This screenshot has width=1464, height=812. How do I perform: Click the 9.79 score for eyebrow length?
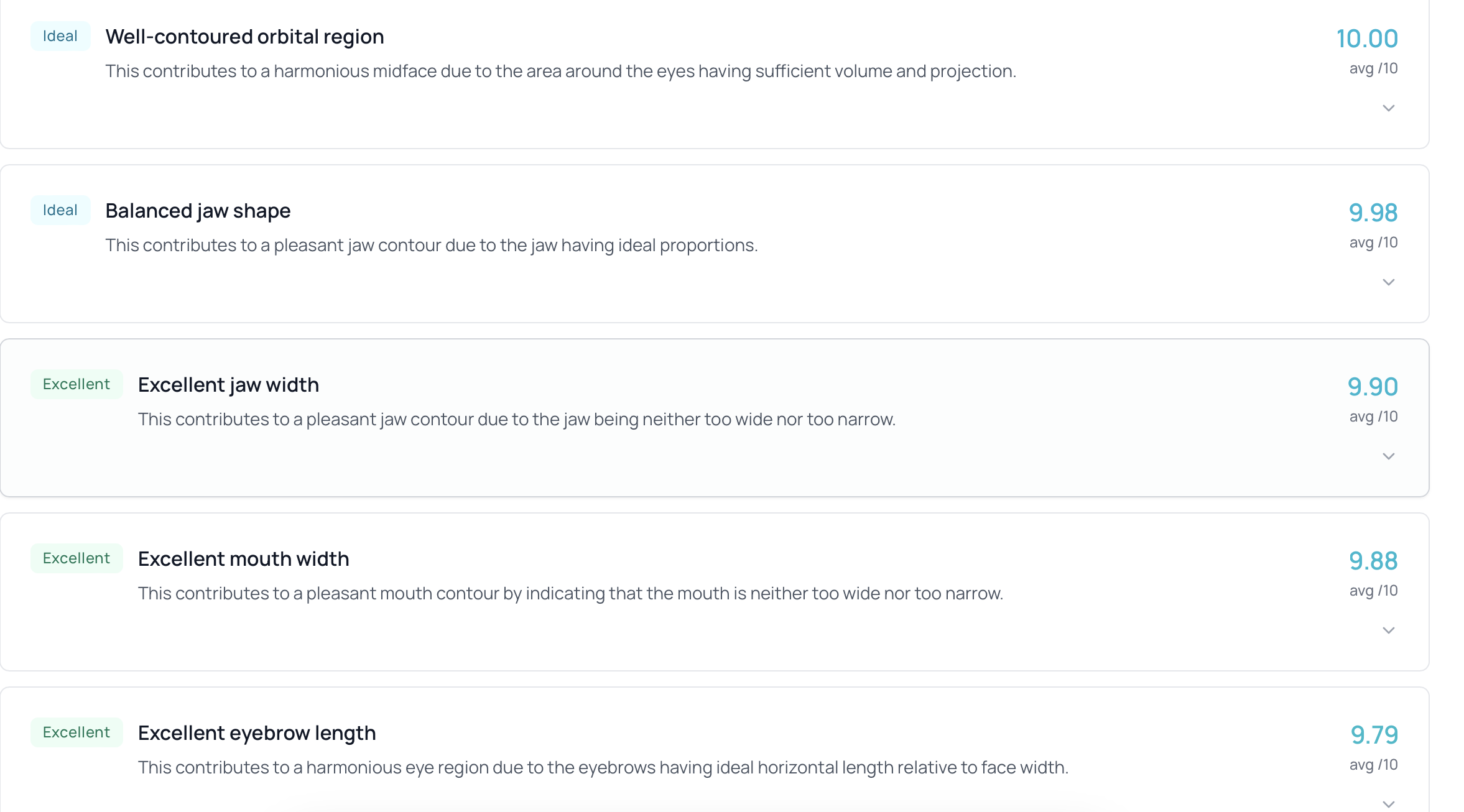[1374, 735]
